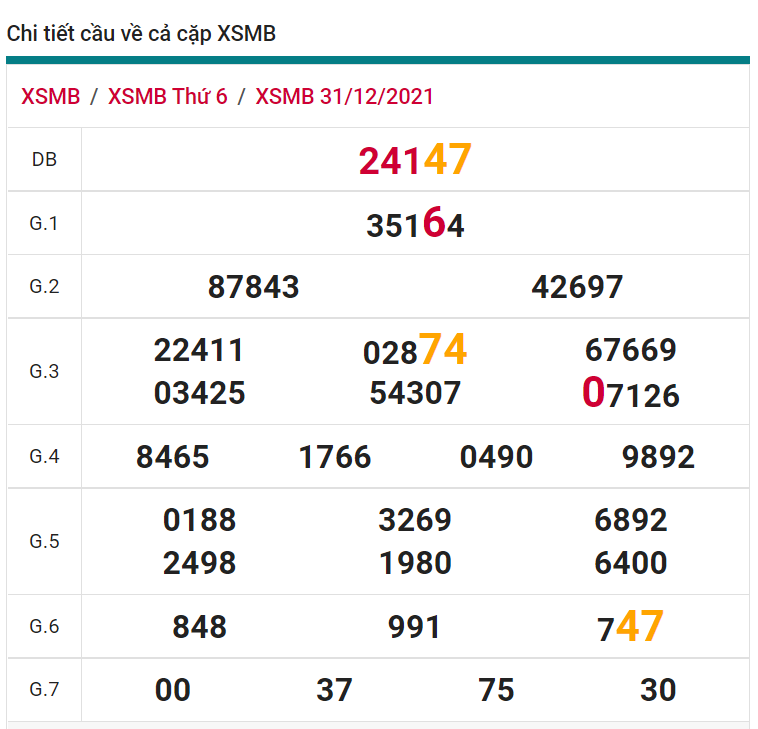Viewport: 758px width, 729px height.
Task: Click G.7 number 30
Action: [658, 690]
